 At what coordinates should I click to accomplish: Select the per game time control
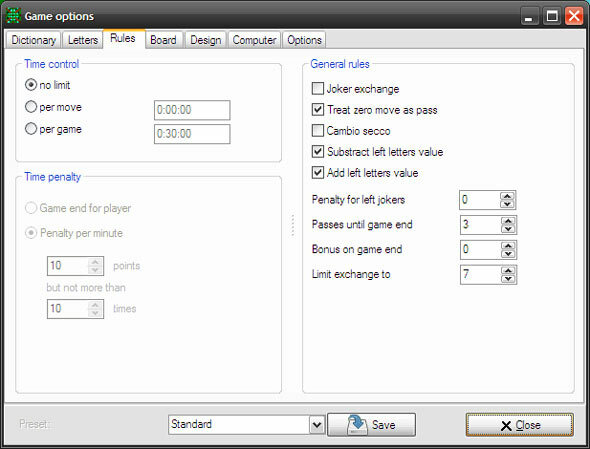click(31, 129)
